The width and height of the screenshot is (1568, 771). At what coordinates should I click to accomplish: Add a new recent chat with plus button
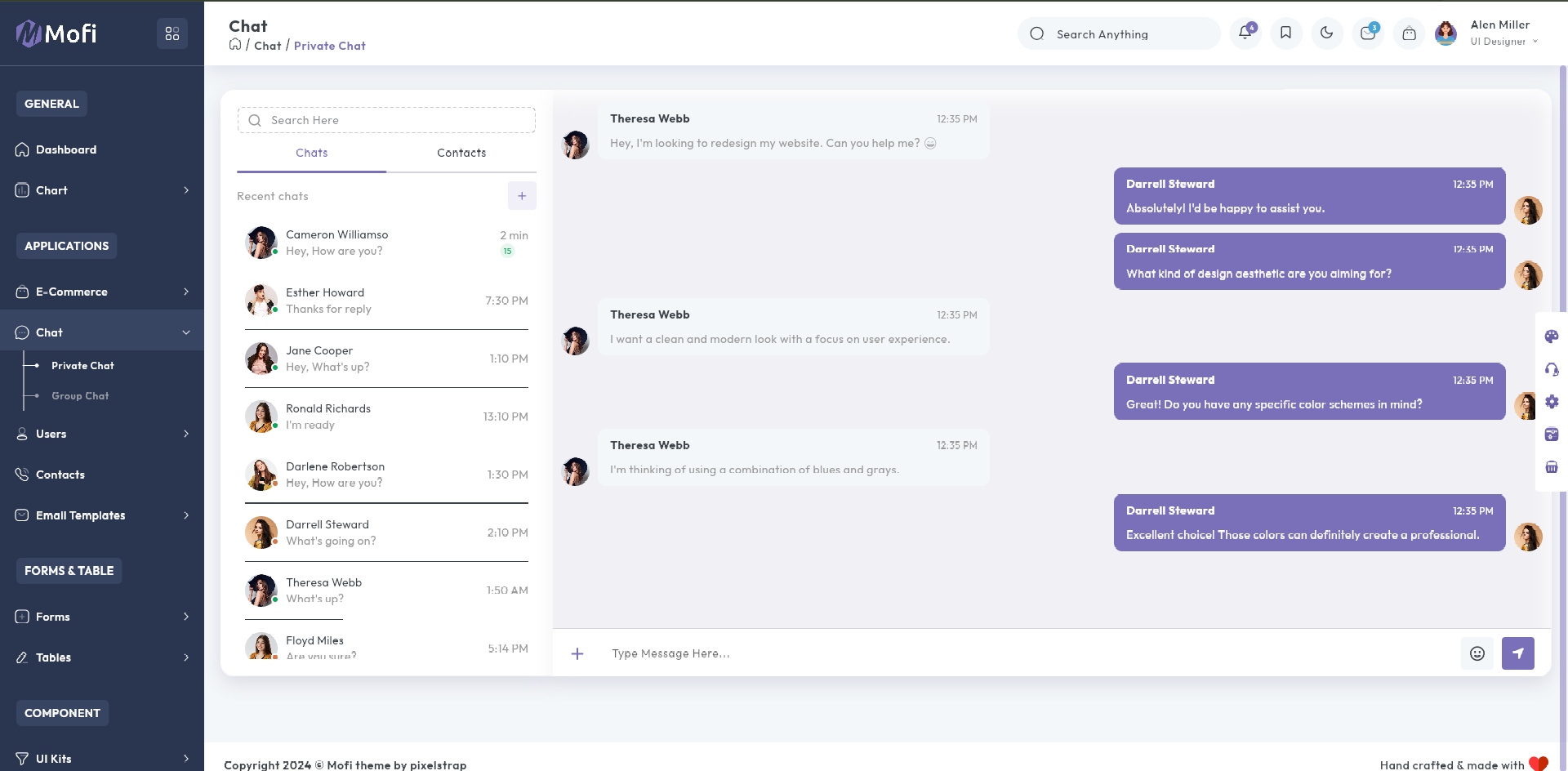522,196
